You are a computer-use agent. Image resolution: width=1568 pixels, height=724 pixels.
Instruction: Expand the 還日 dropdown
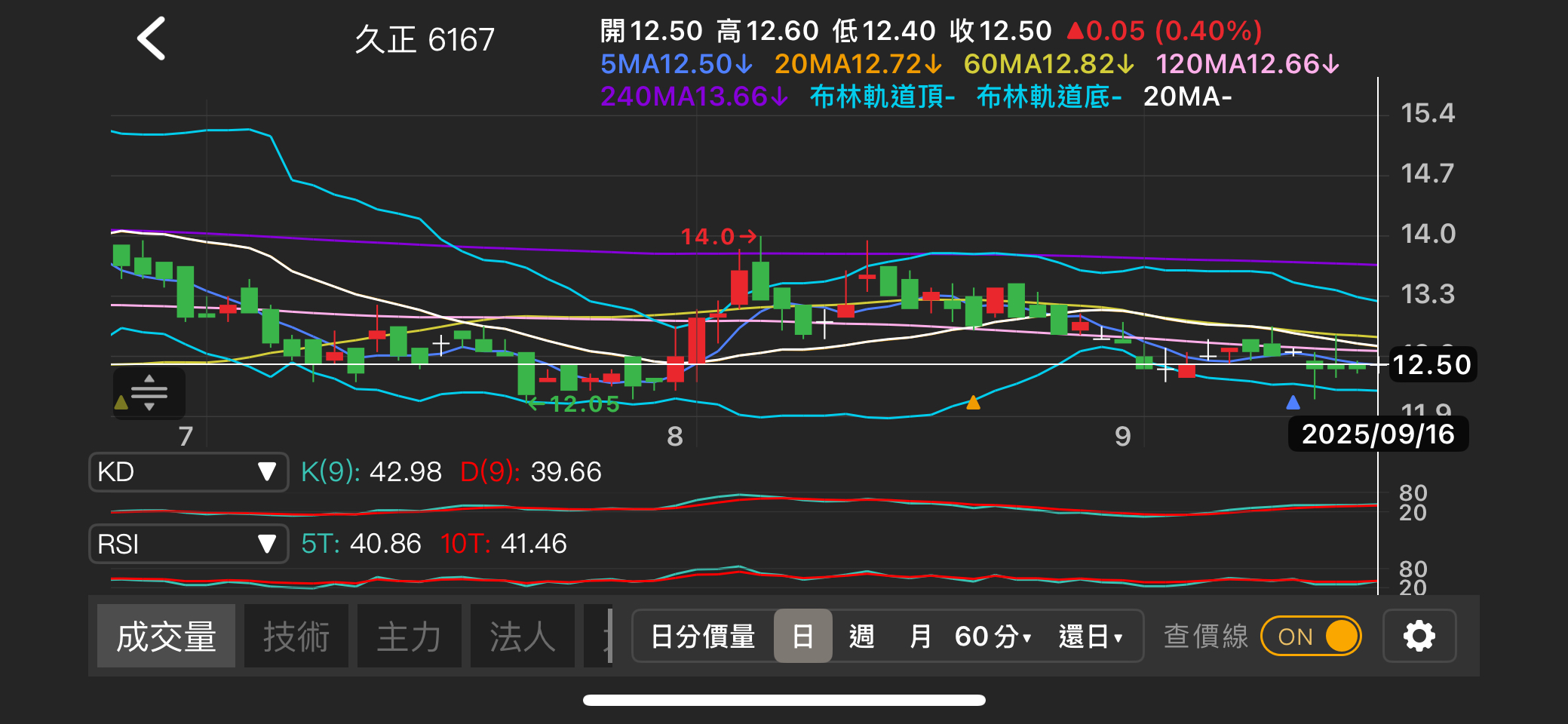pyautogui.click(x=1091, y=636)
